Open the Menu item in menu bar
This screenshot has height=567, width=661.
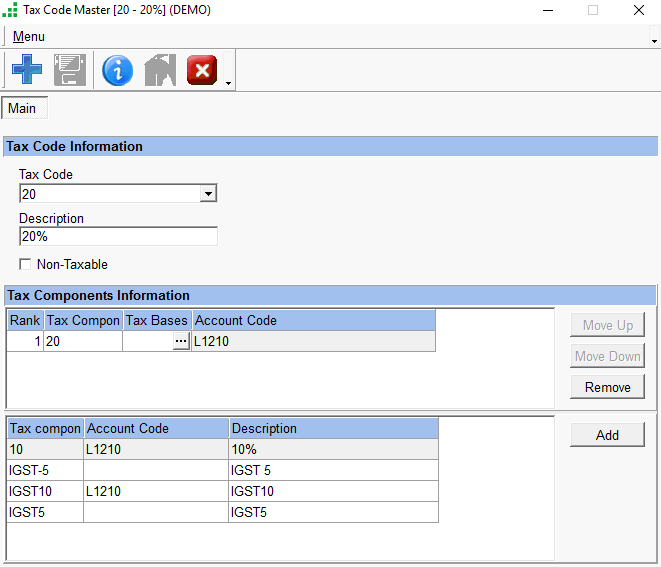point(28,37)
